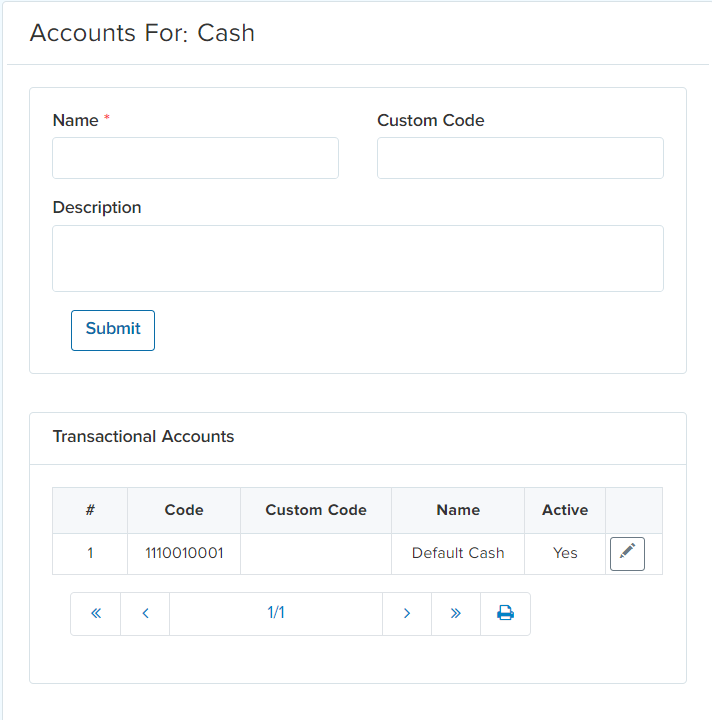Click the 1/1 page indicator

click(276, 613)
